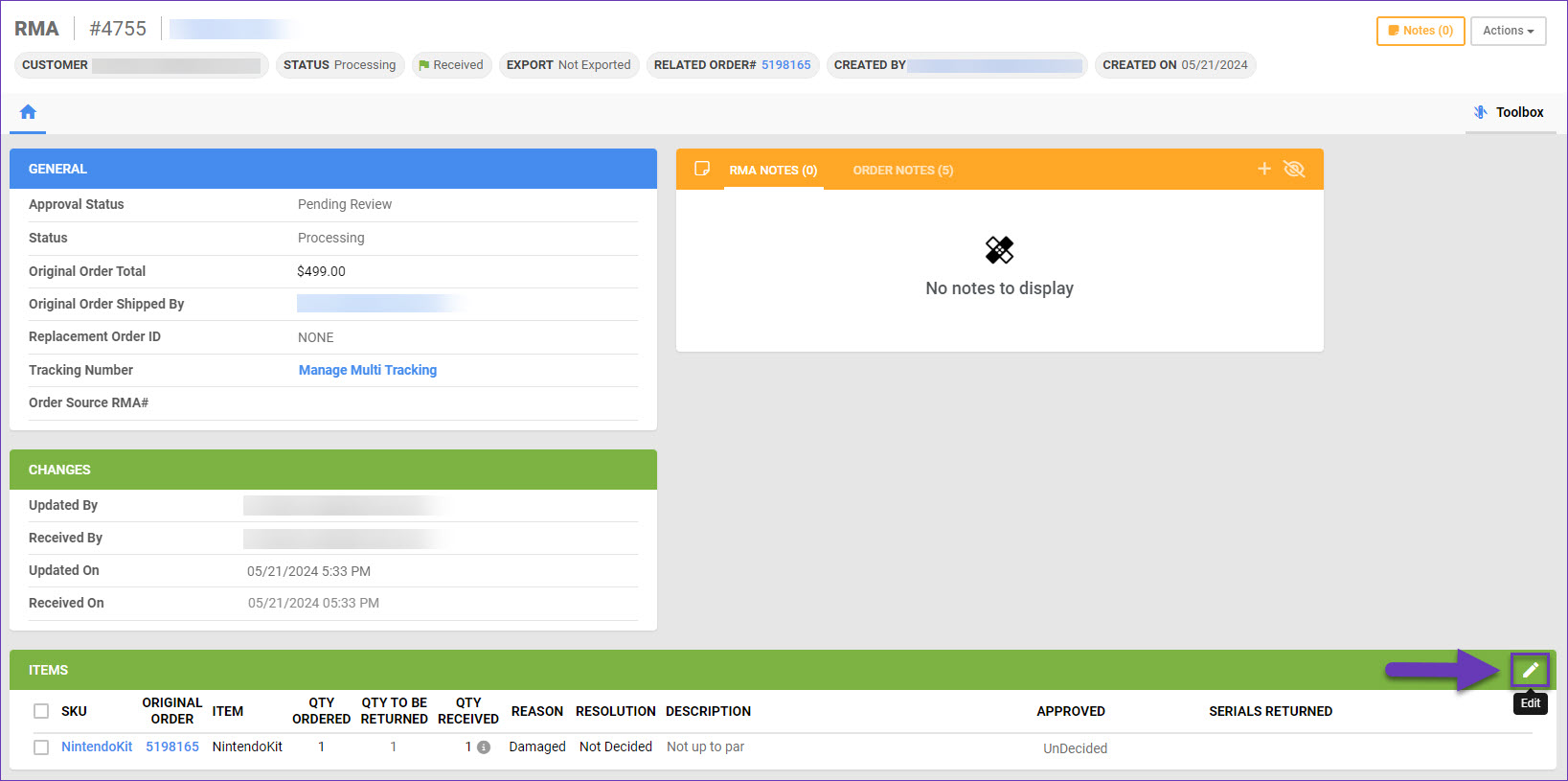
Task: Switch to the Order Notes (5) tab
Action: (902, 171)
